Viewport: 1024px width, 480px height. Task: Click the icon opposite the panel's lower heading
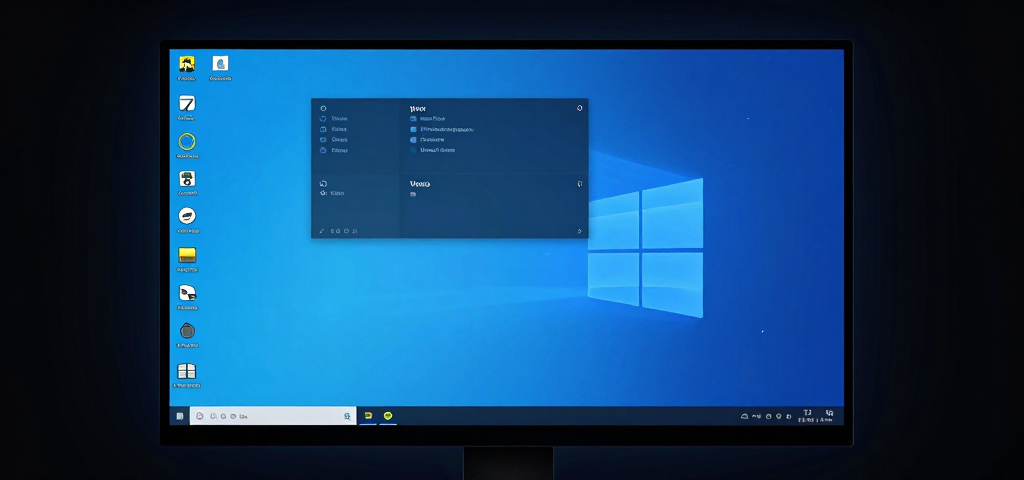[x=579, y=184]
